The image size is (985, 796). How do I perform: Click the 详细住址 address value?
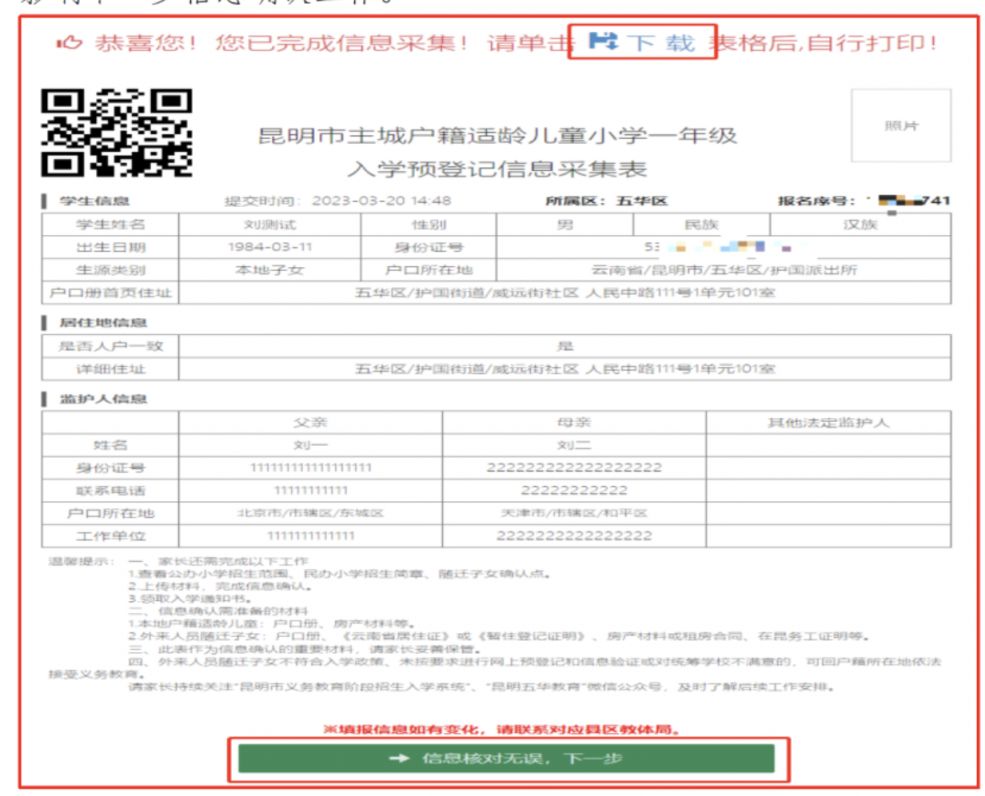point(565,369)
